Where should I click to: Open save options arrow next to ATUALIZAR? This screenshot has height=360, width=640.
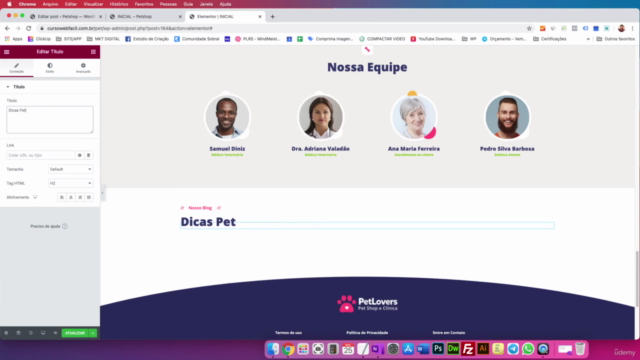[x=93, y=333]
